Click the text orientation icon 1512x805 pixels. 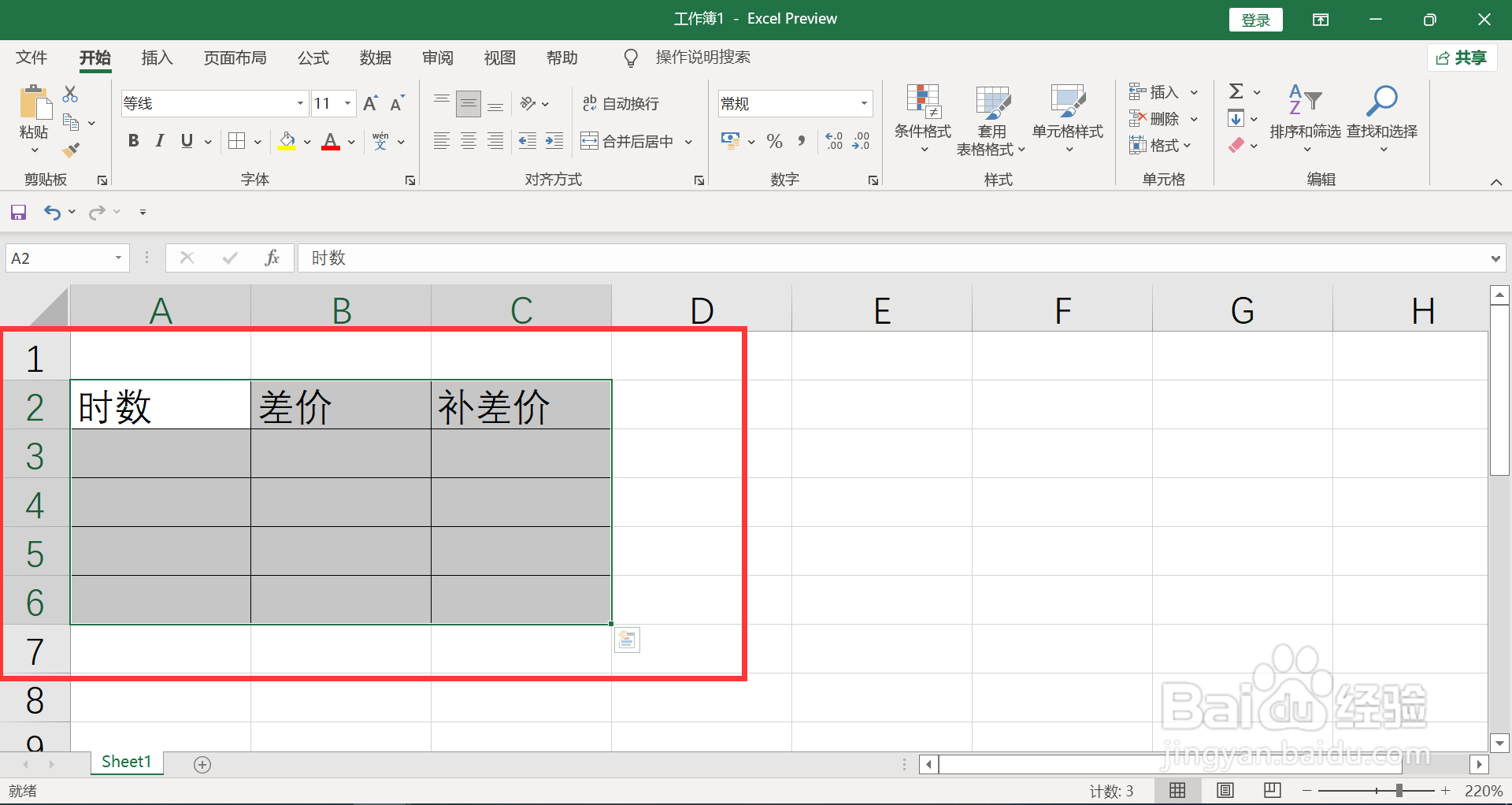[x=528, y=103]
